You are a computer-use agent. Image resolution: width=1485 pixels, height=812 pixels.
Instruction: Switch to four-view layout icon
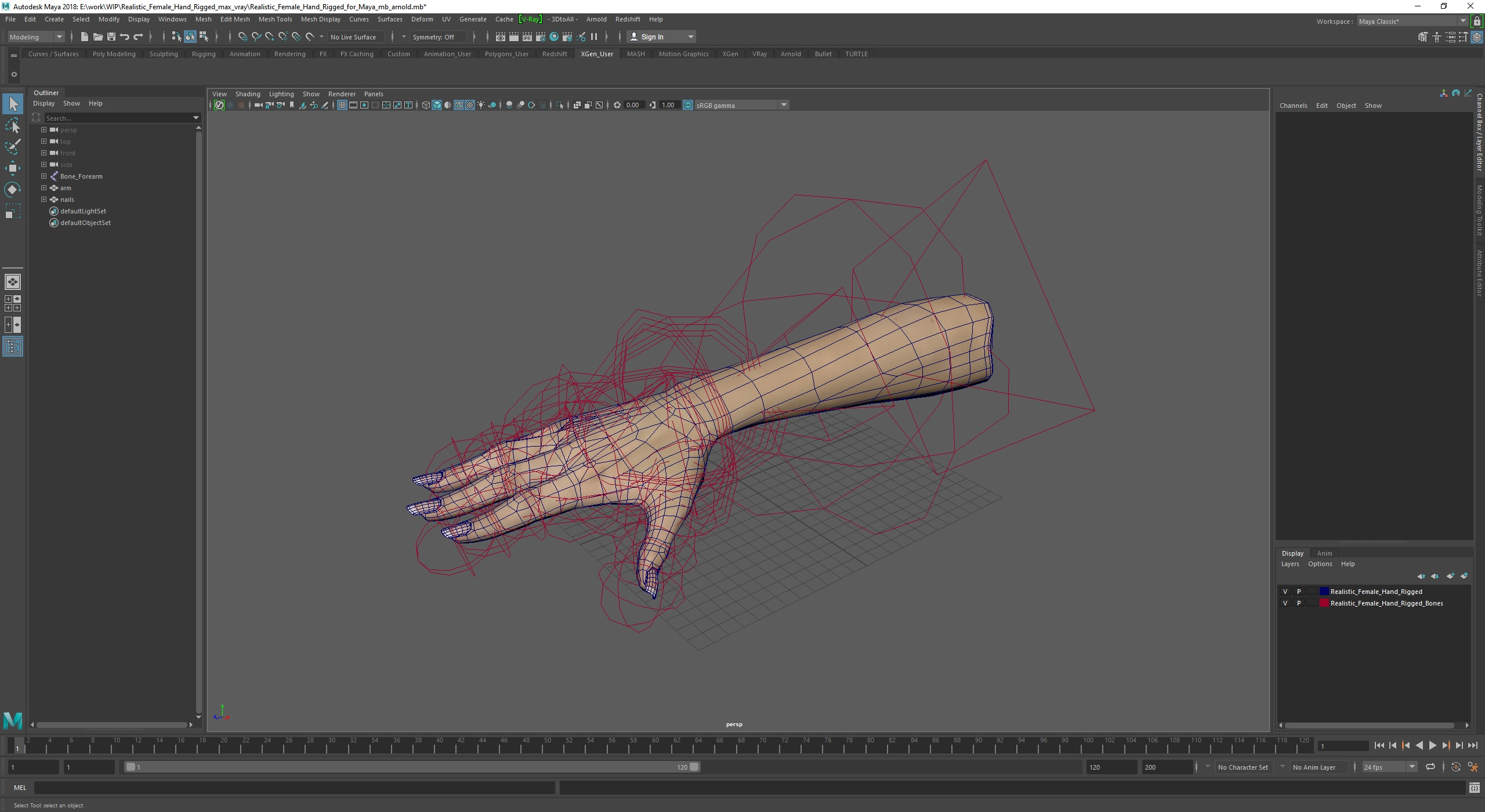[13, 303]
